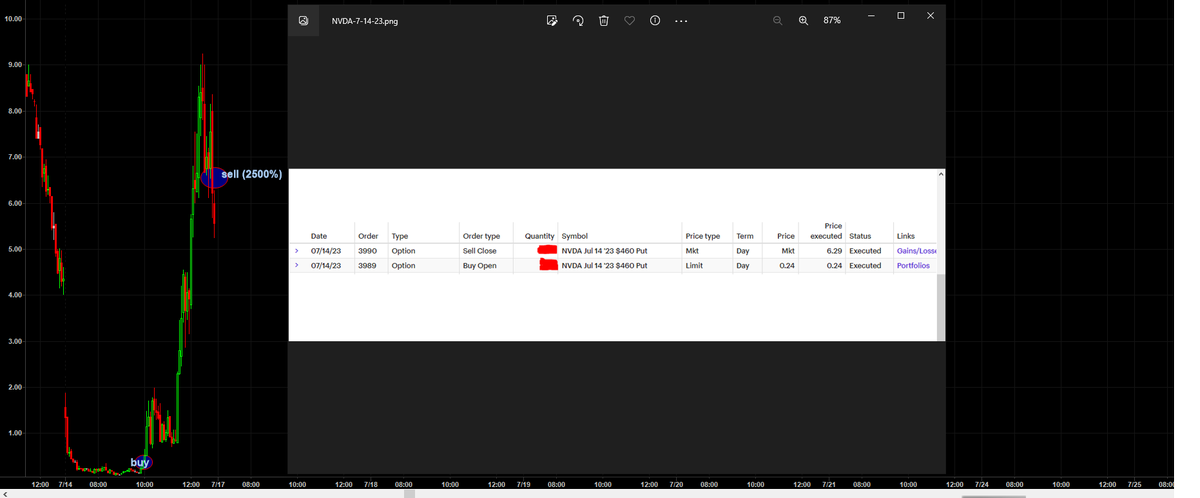This screenshot has height=498, width=1200.
Task: Click the Limit price type cell
Action: tap(694, 266)
